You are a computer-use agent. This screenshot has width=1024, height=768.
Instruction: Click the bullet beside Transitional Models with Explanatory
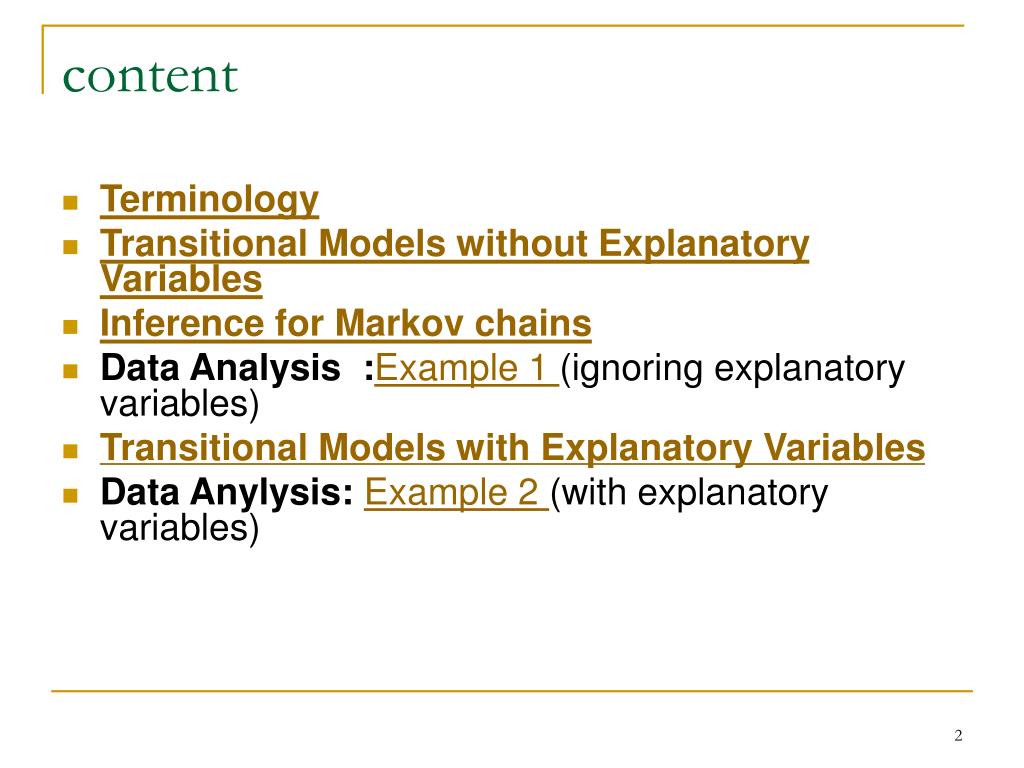click(71, 451)
